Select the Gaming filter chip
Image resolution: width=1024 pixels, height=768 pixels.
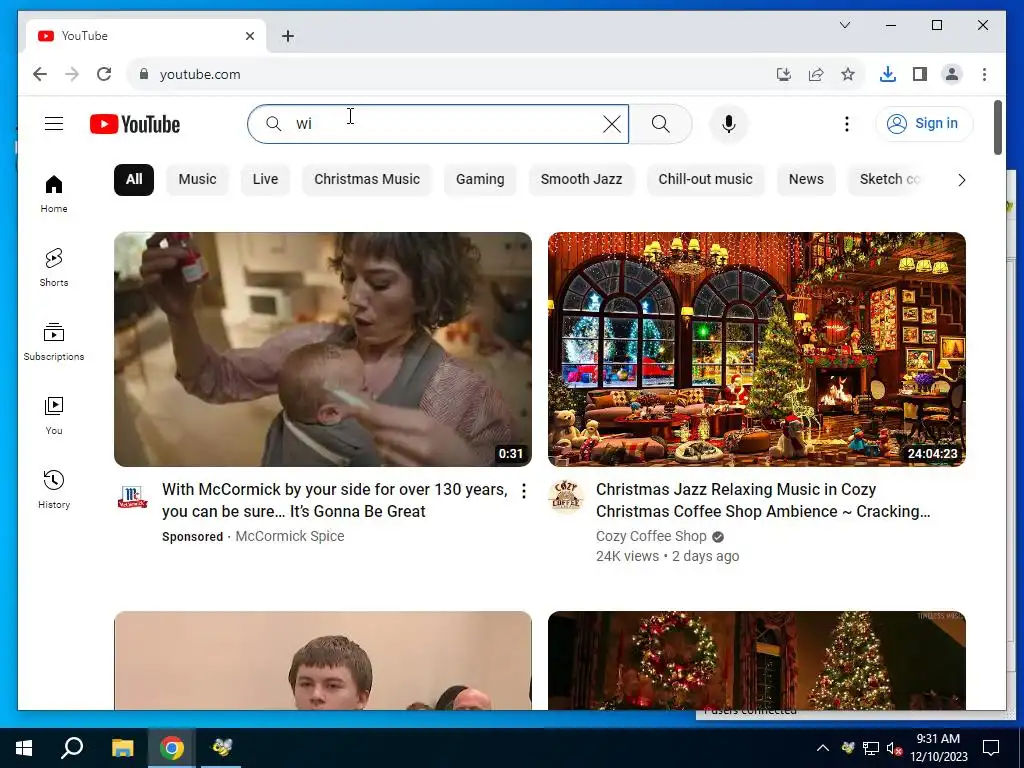pos(480,180)
